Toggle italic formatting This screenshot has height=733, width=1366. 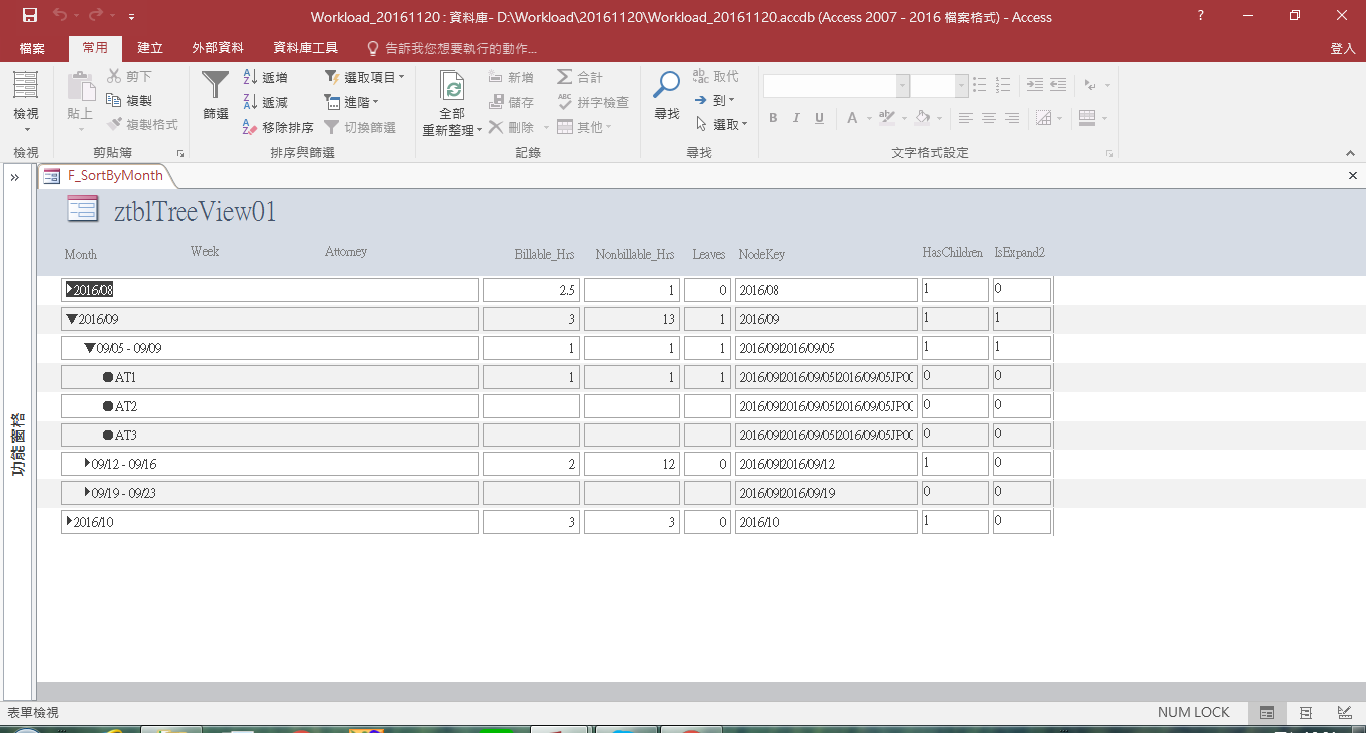click(795, 118)
